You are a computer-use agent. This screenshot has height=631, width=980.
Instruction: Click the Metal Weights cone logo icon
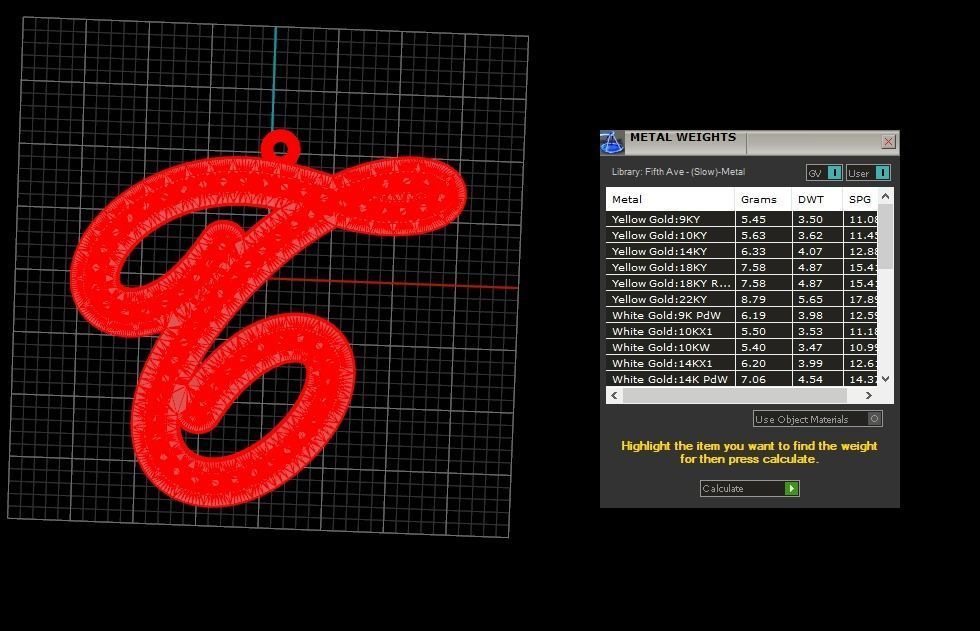pyautogui.click(x=612, y=143)
